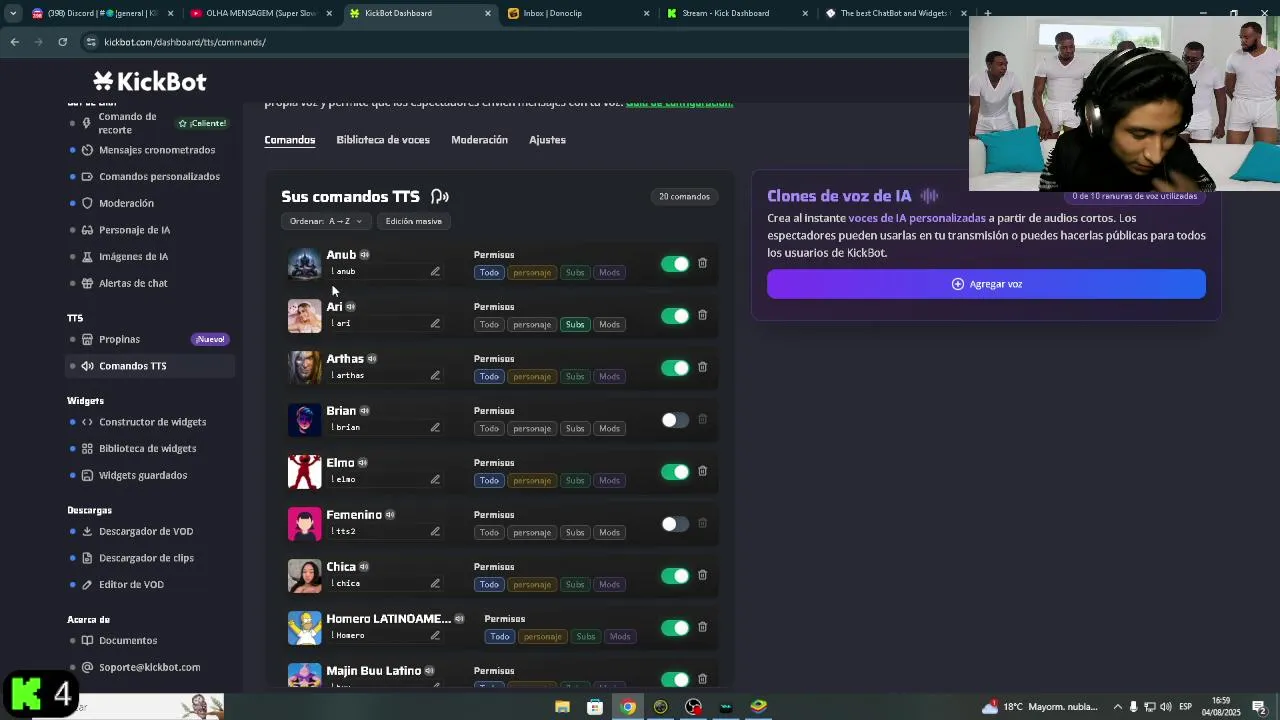
Task: Open the browser tab search dropdown arrow
Action: coord(13,13)
